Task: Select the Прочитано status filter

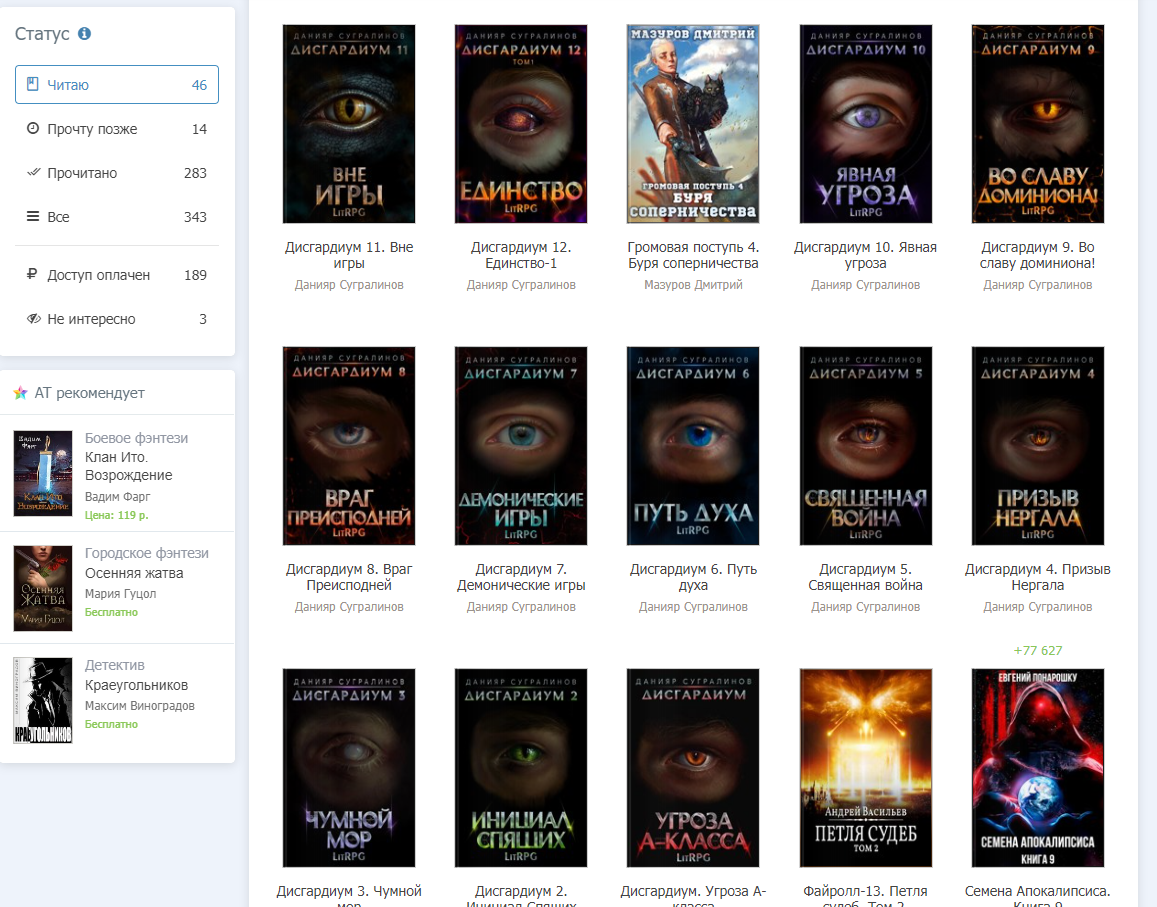Action: (117, 173)
